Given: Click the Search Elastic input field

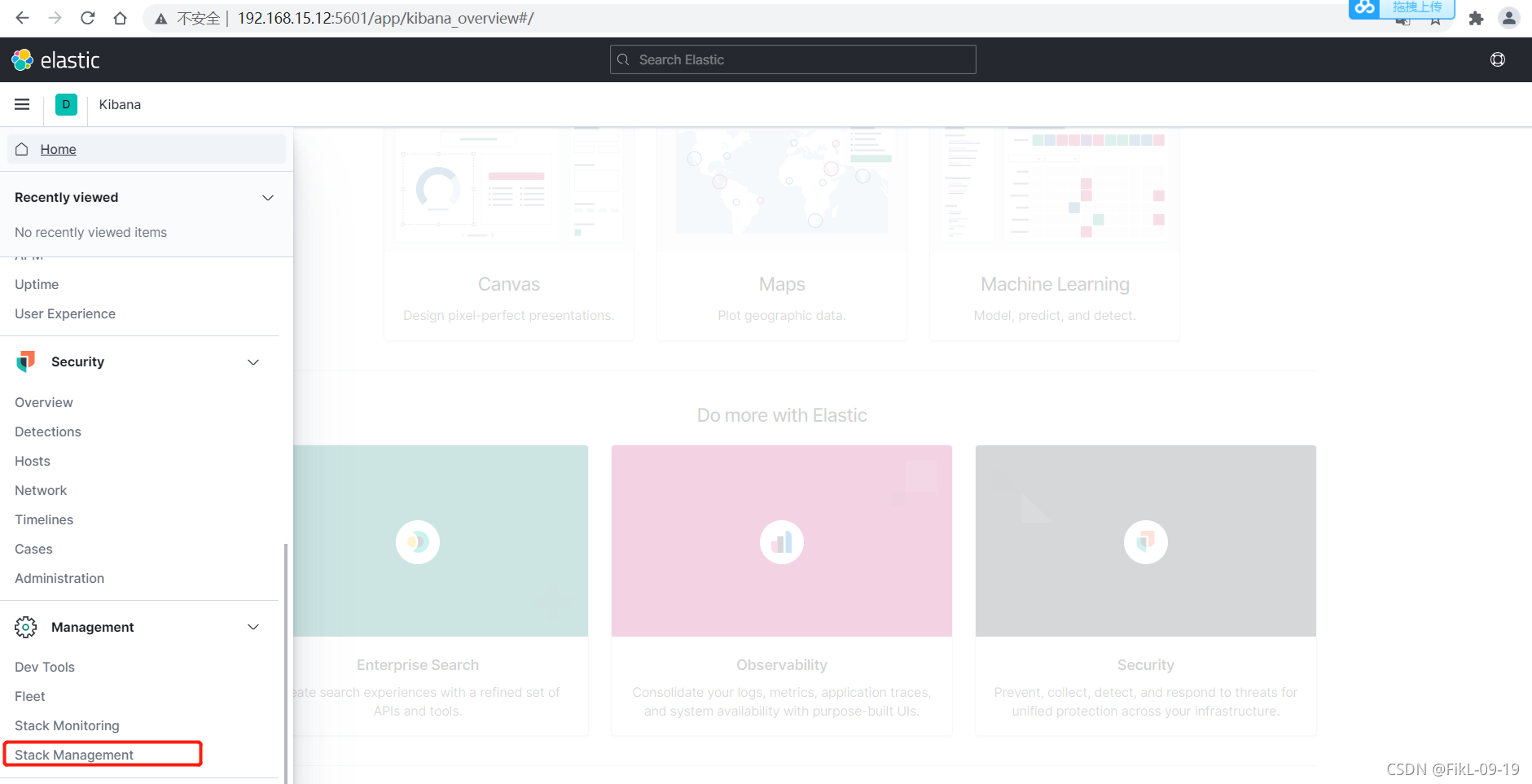Looking at the screenshot, I should (792, 59).
